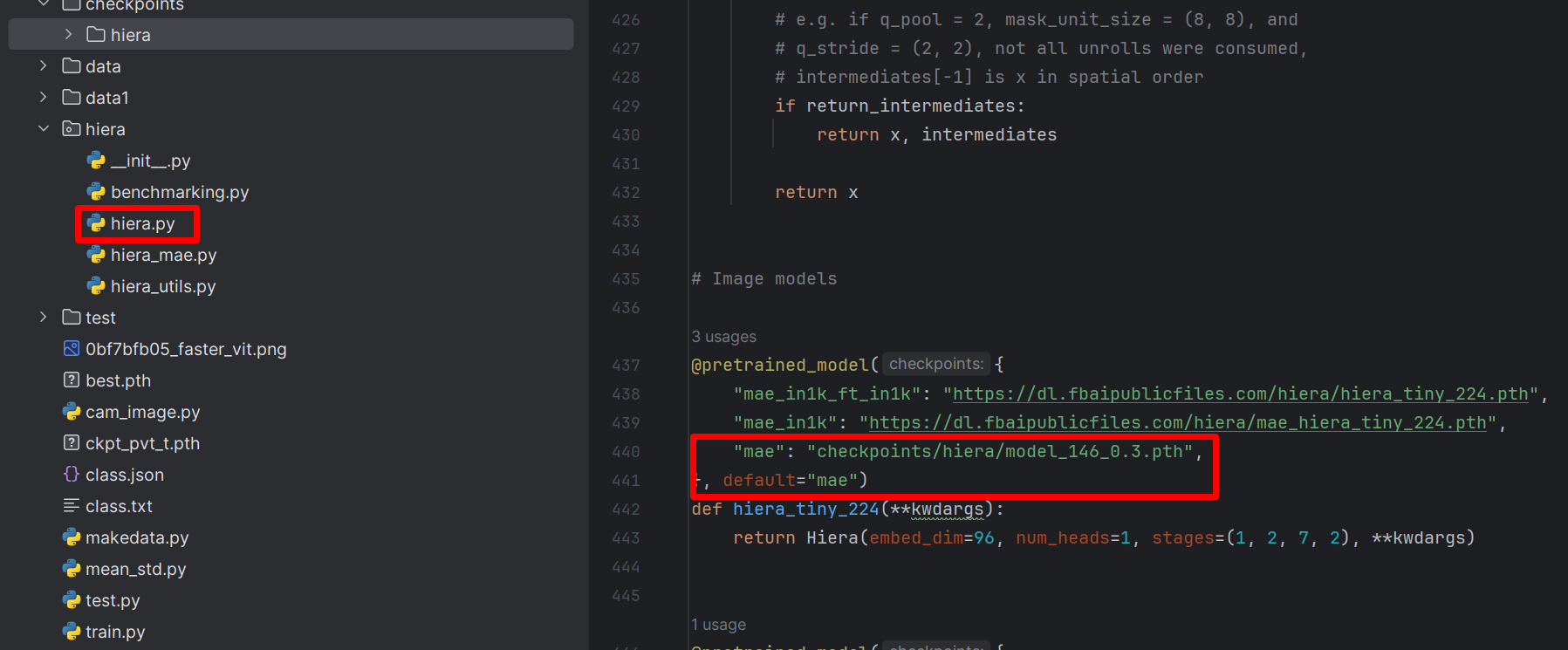Click line number 442 in the gutter
The height and width of the screenshot is (650, 1568).
[626, 510]
